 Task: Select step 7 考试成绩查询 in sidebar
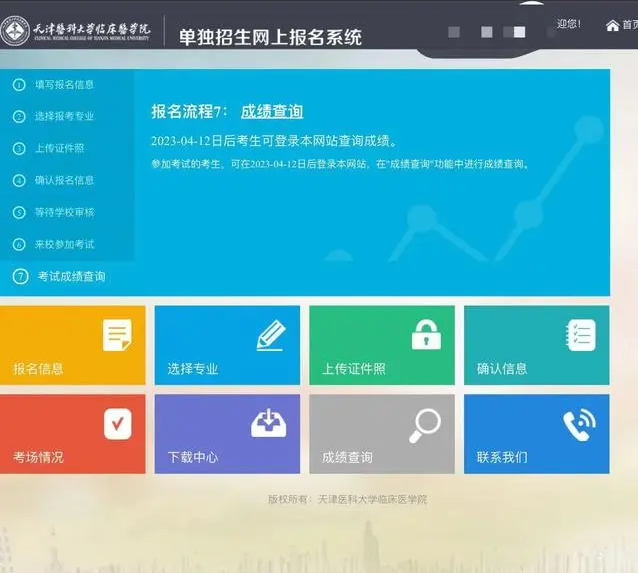pos(71,276)
